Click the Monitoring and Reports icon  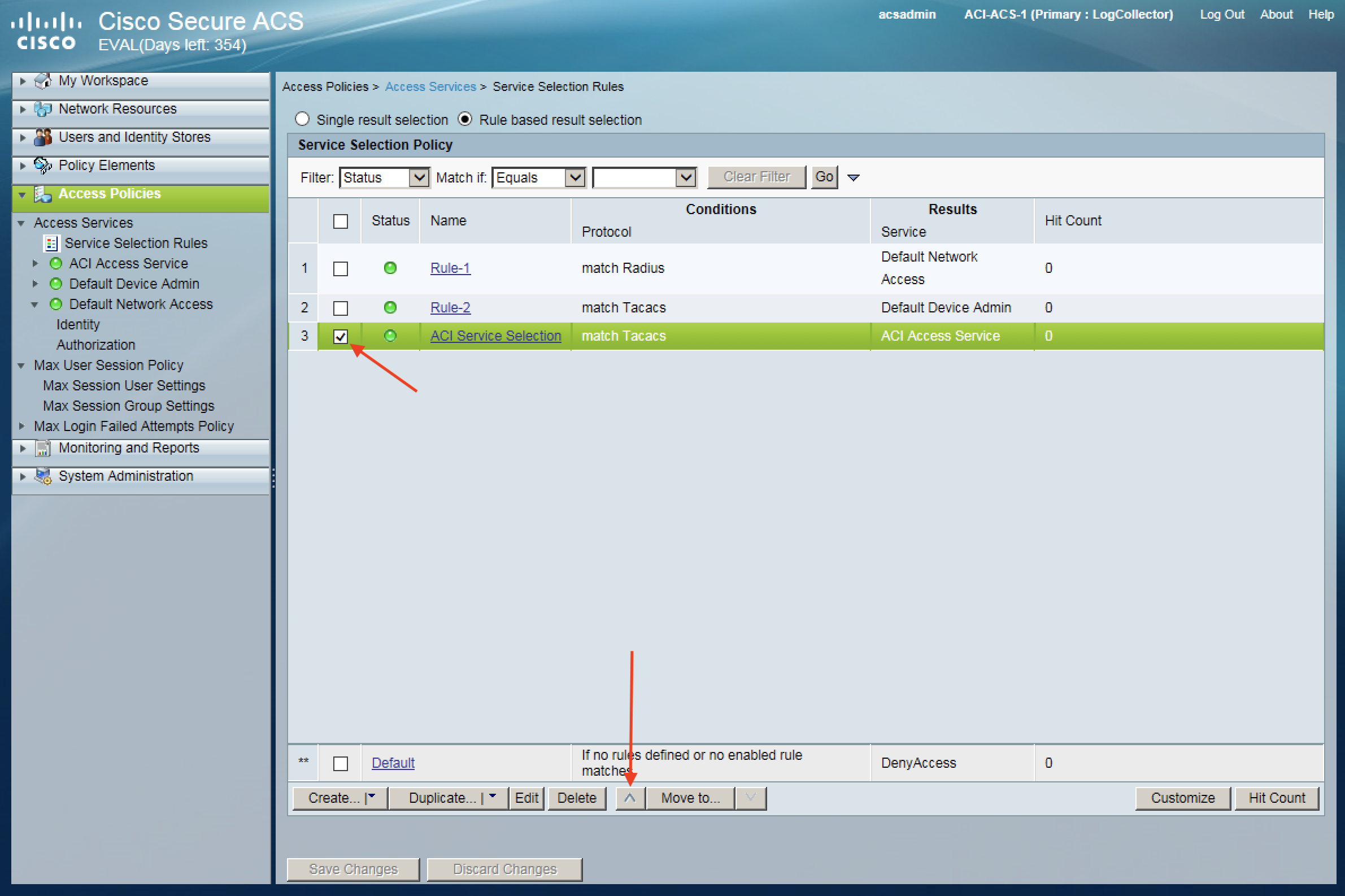[x=43, y=448]
